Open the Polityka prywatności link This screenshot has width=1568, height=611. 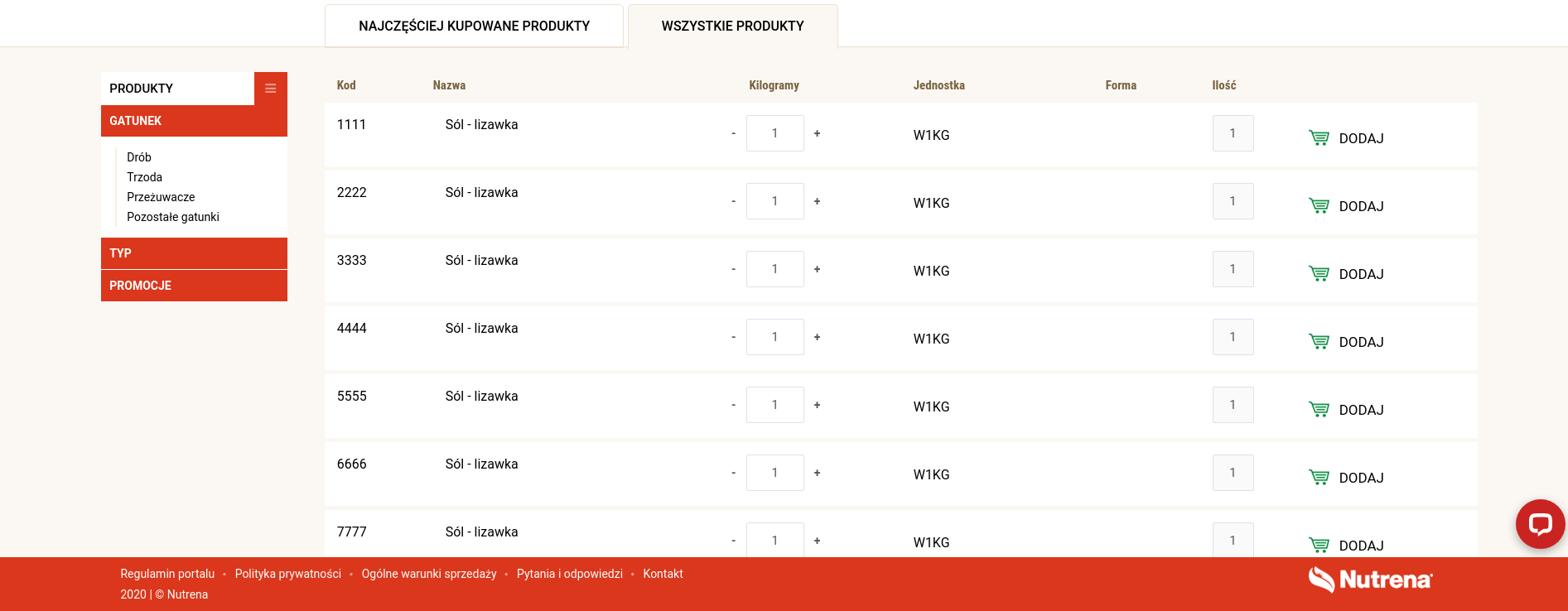288,574
